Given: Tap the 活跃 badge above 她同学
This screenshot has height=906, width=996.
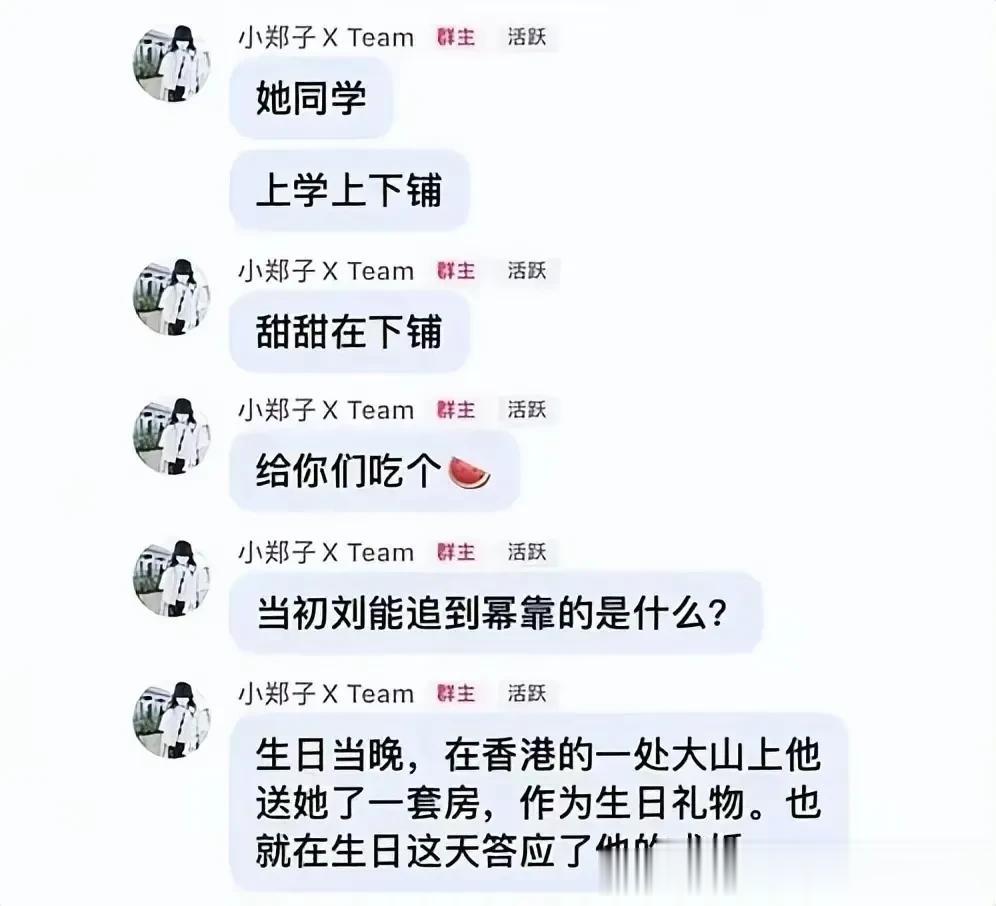Looking at the screenshot, I should [x=527, y=37].
